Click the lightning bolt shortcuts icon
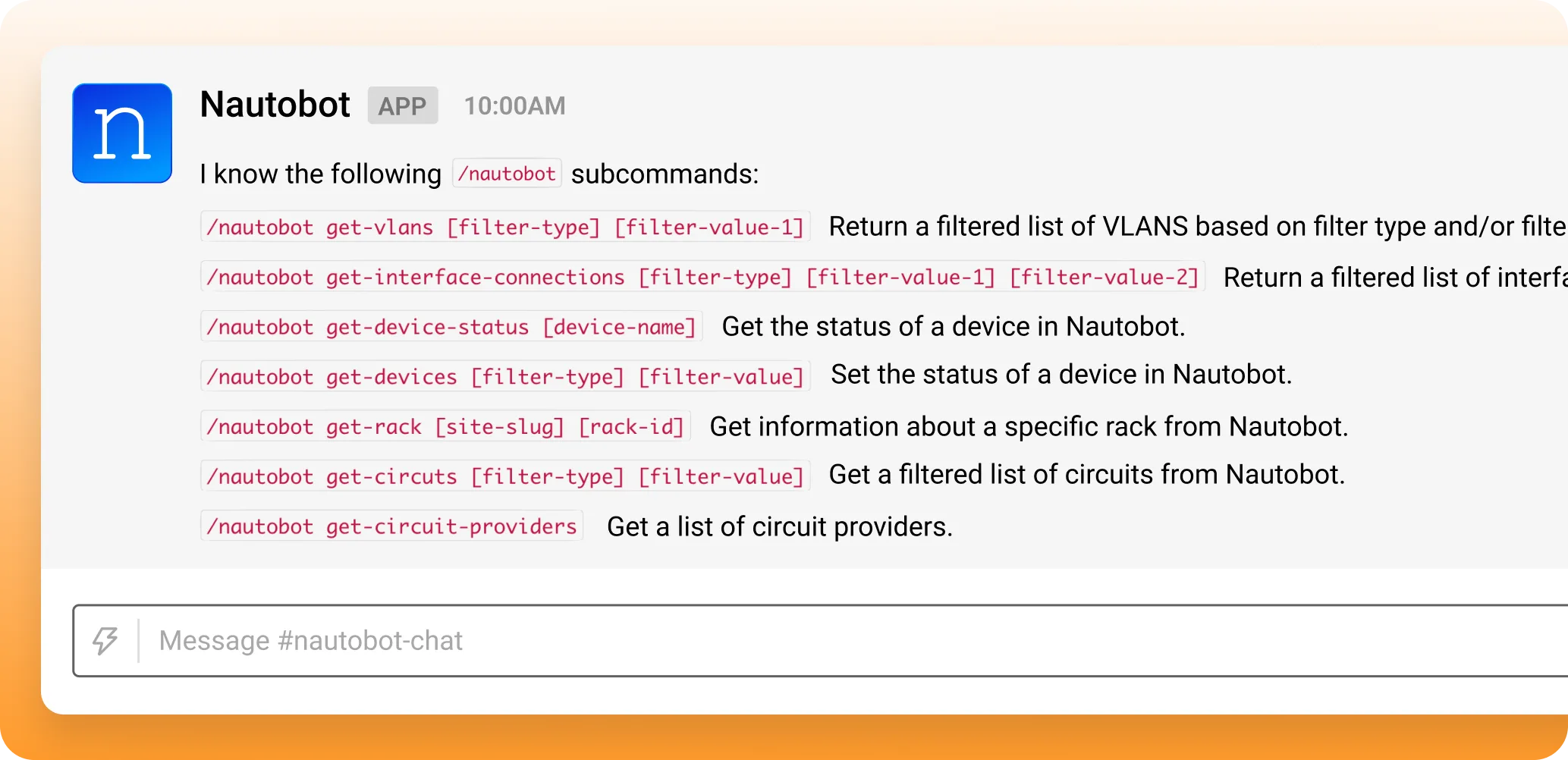The image size is (1568, 760). [x=105, y=641]
